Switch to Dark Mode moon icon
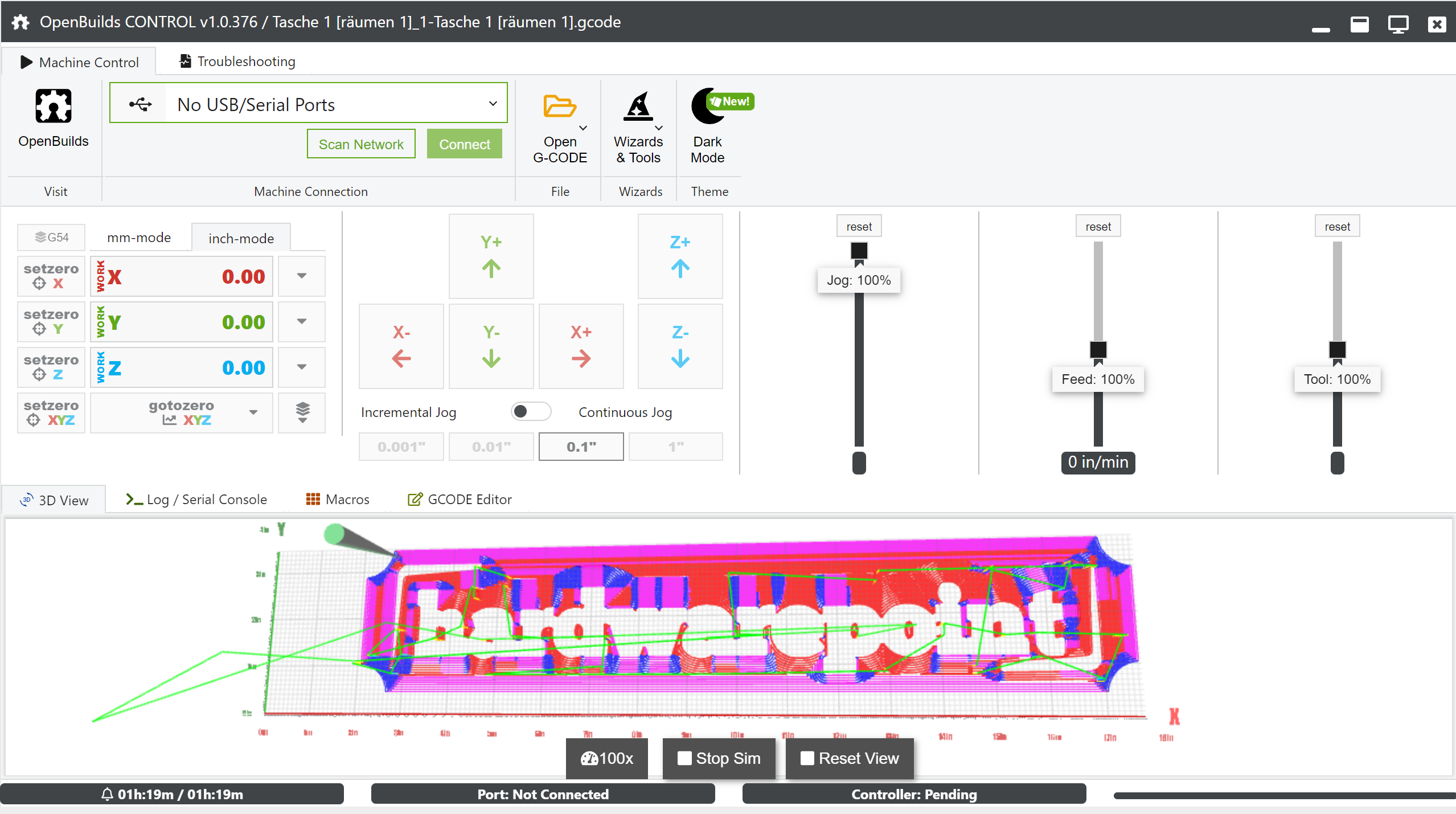1456x814 pixels. pyautogui.click(x=708, y=106)
